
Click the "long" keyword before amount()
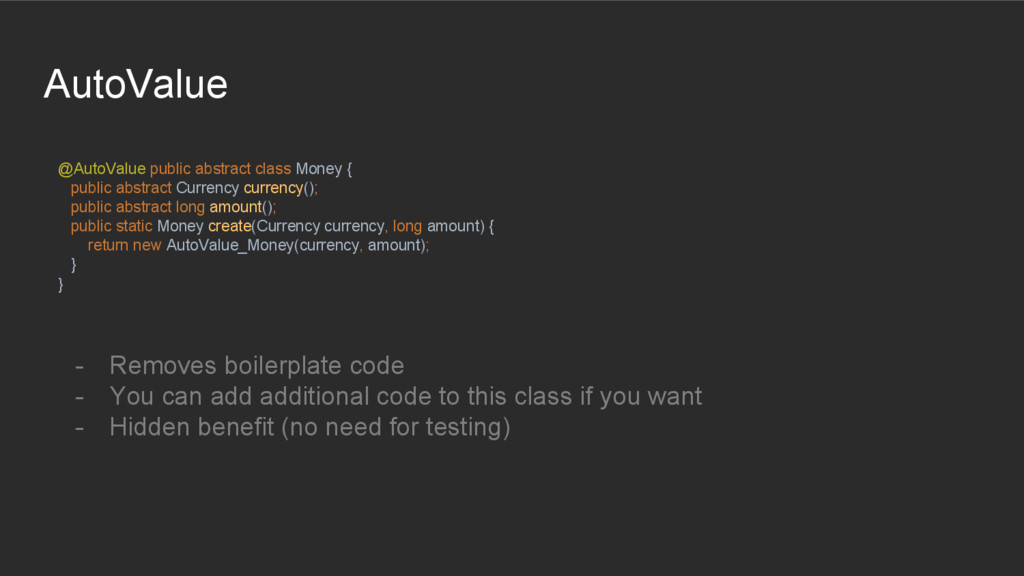click(x=190, y=207)
